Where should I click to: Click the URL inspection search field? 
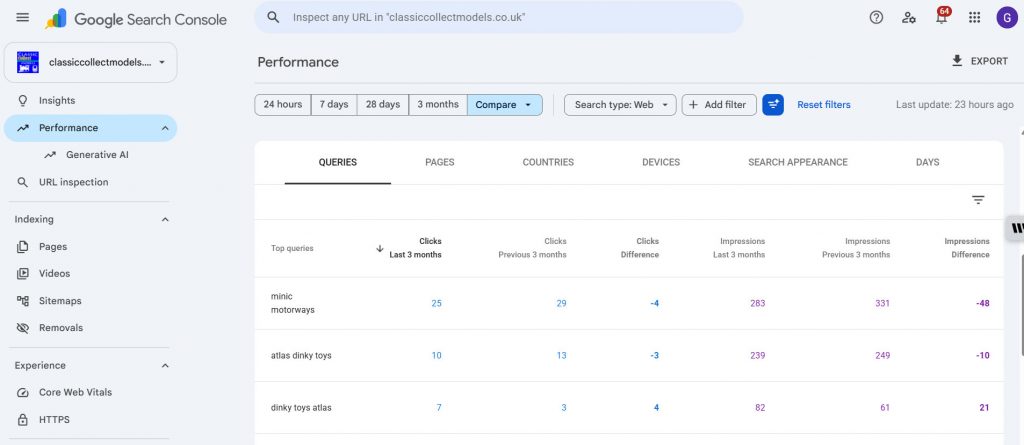[499, 18]
